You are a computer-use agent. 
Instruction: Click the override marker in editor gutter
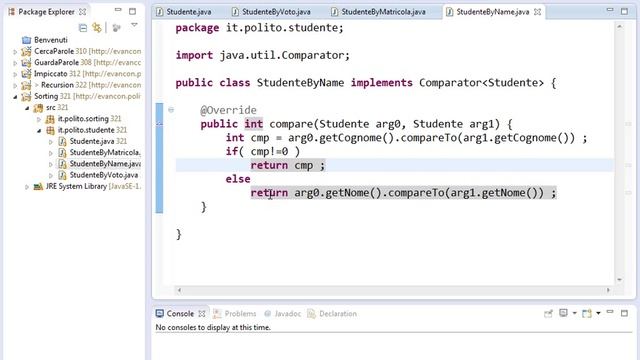click(159, 123)
